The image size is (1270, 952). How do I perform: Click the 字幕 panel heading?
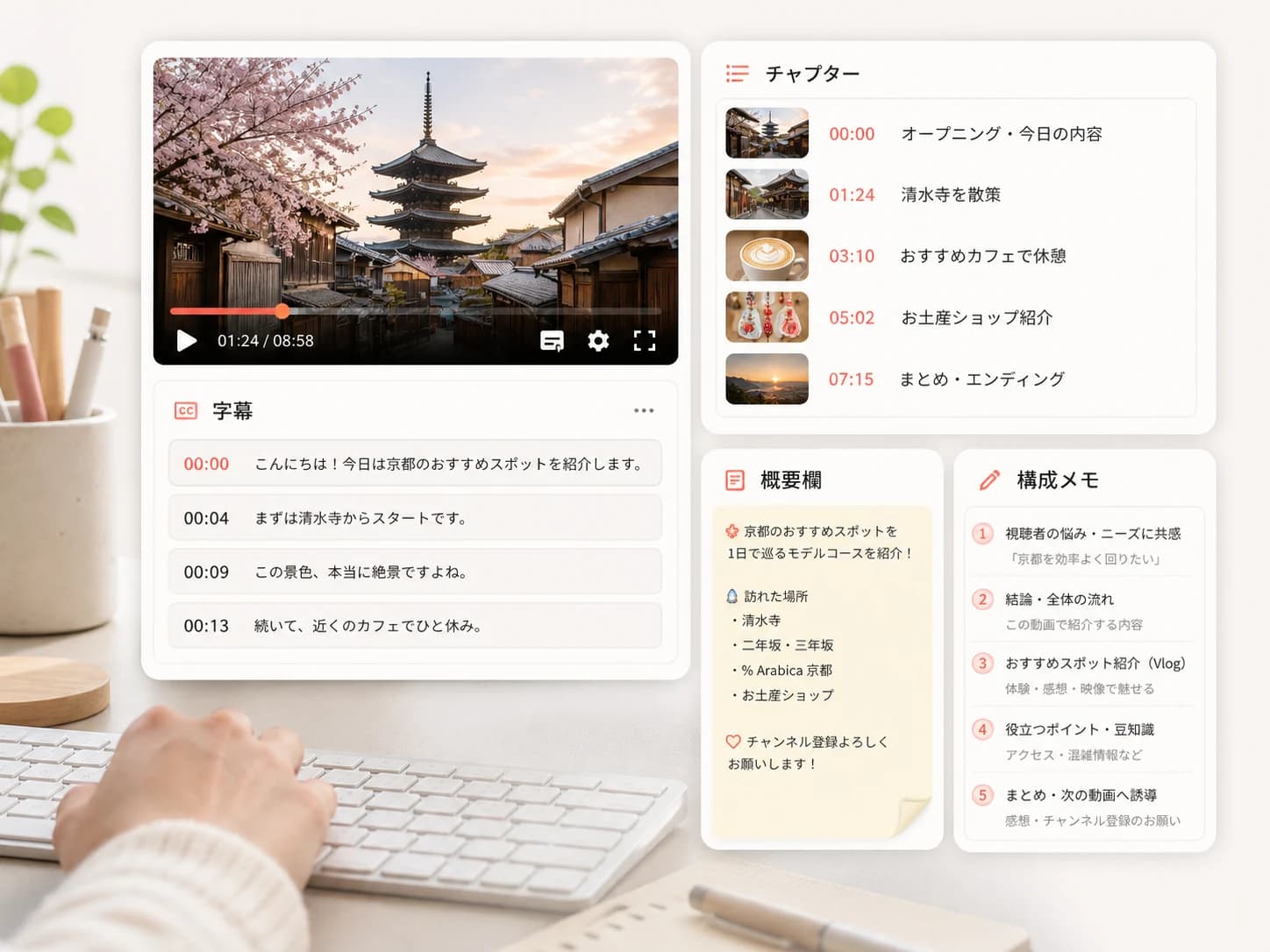232,410
